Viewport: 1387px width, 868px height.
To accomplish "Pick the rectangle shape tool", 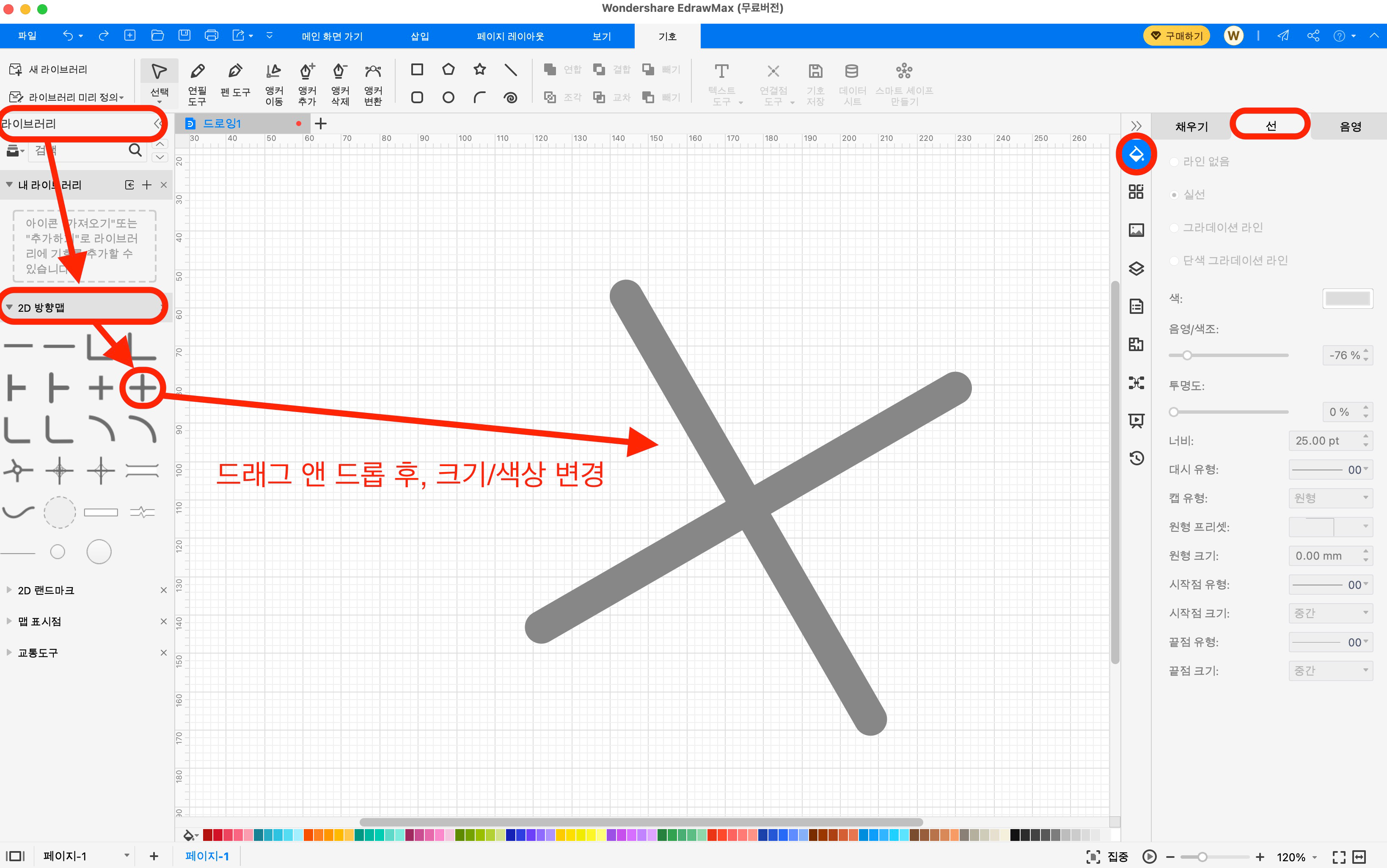I will (417, 69).
